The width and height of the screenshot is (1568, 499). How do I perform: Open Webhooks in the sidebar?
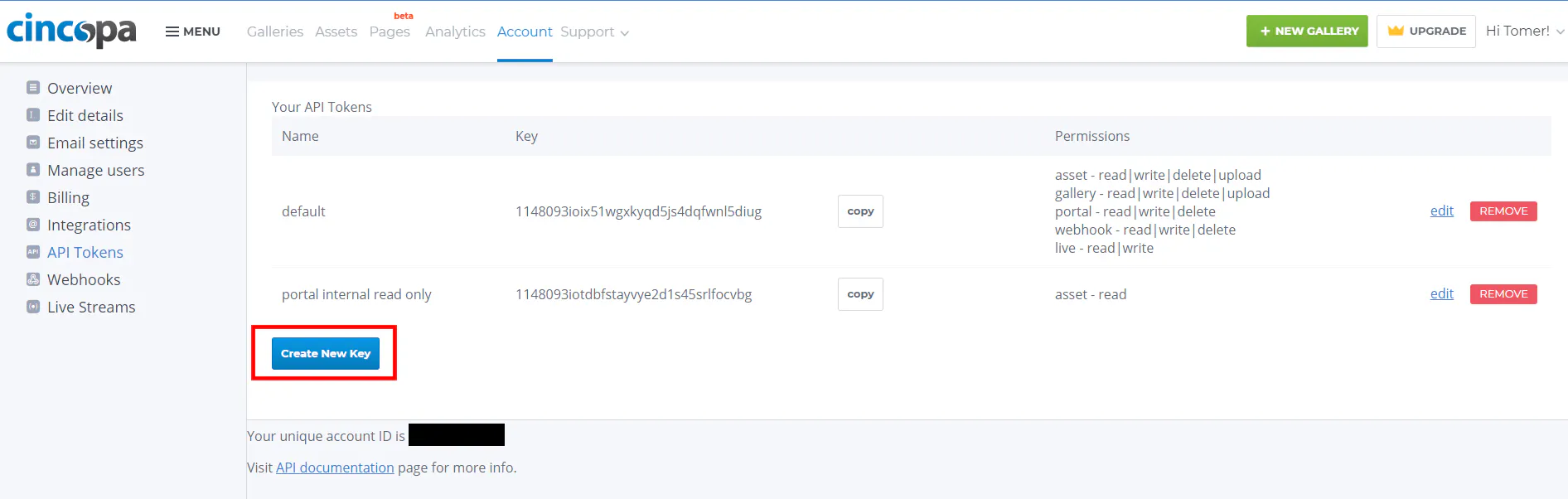coord(84,279)
